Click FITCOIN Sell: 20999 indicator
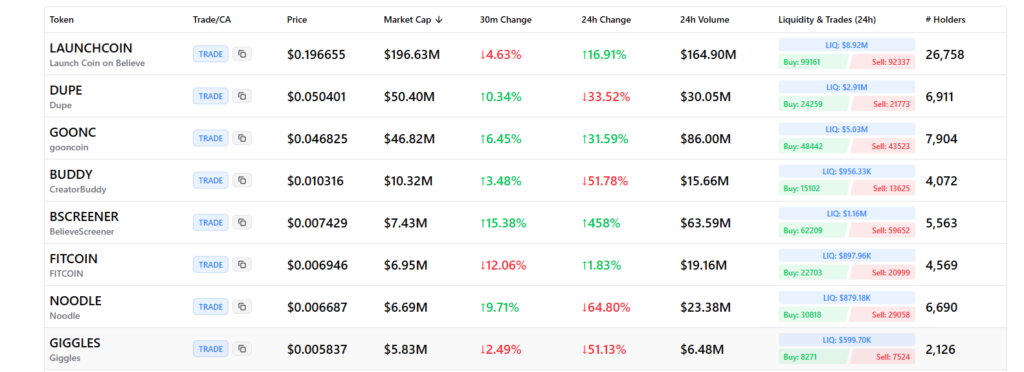Image resolution: width=1024 pixels, height=372 pixels. [x=882, y=273]
